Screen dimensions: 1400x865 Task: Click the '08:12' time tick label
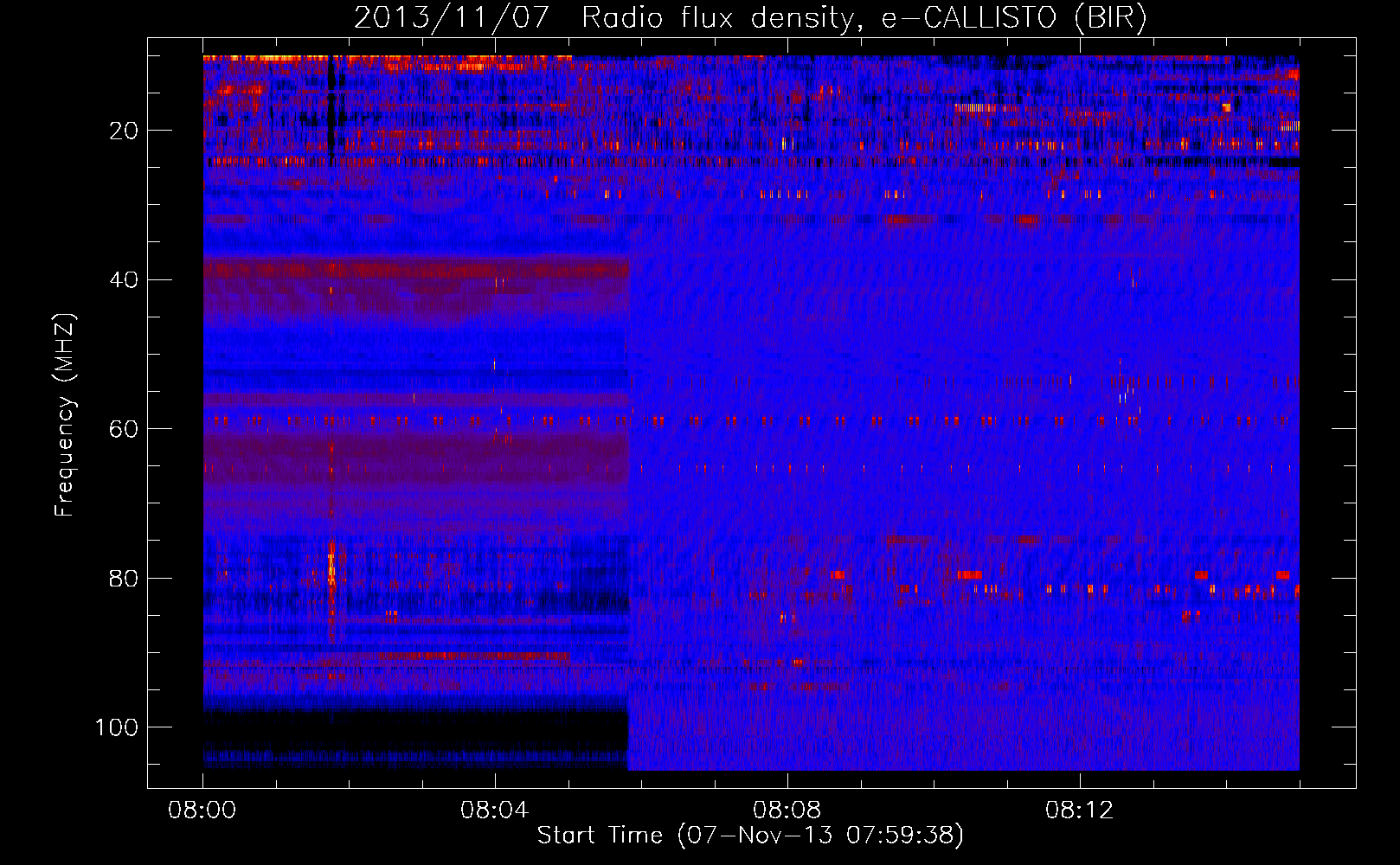1080,811
